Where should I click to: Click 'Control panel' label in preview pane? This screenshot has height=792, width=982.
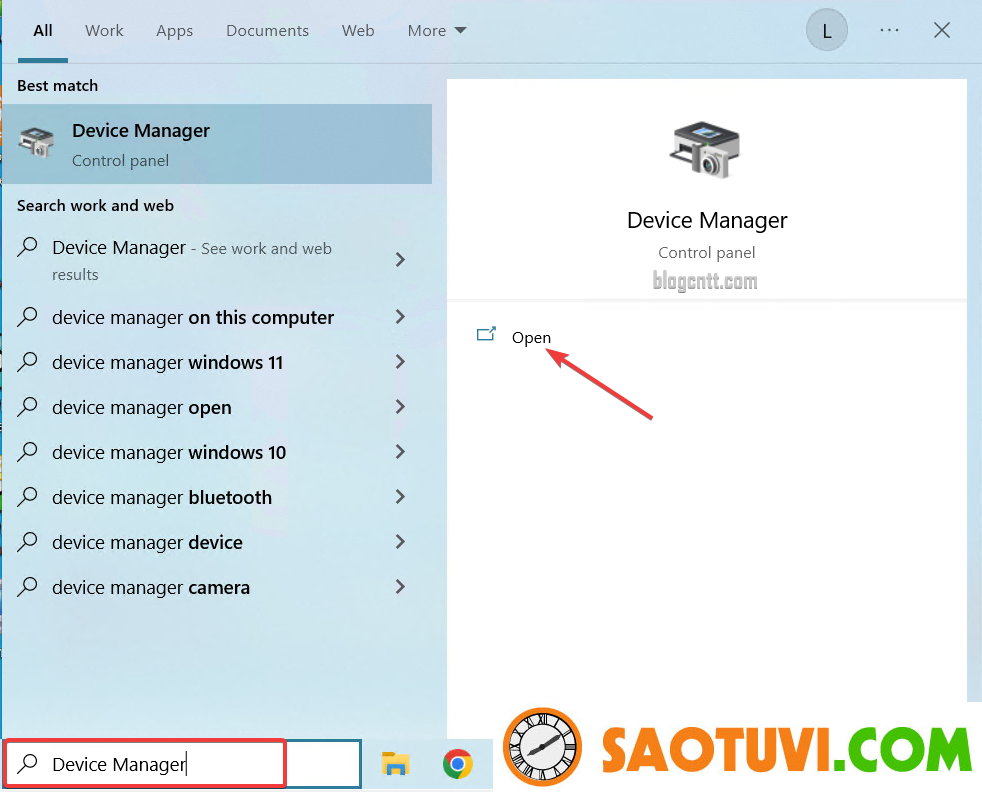[x=706, y=252]
